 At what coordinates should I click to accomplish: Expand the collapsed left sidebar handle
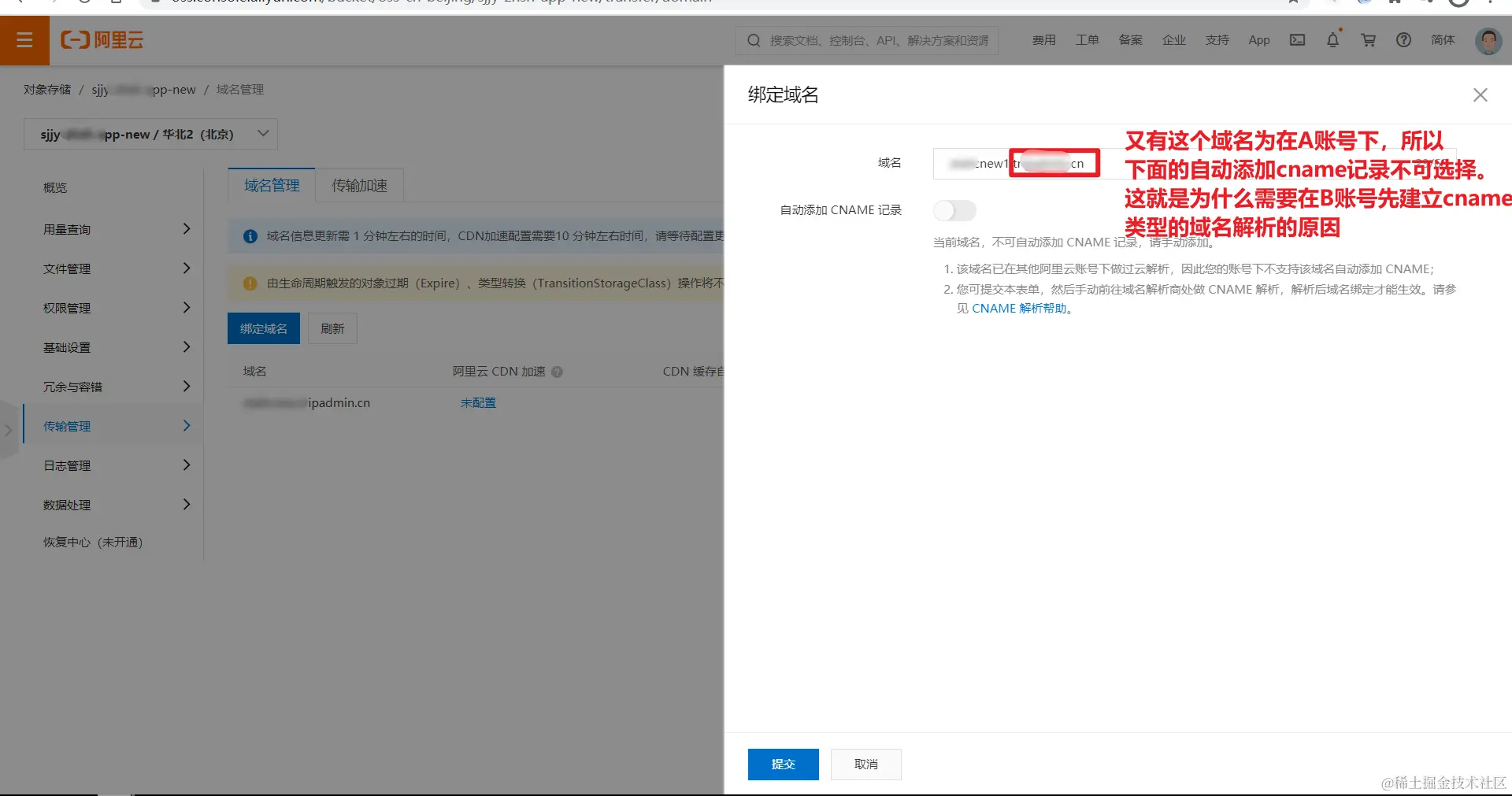click(x=8, y=431)
